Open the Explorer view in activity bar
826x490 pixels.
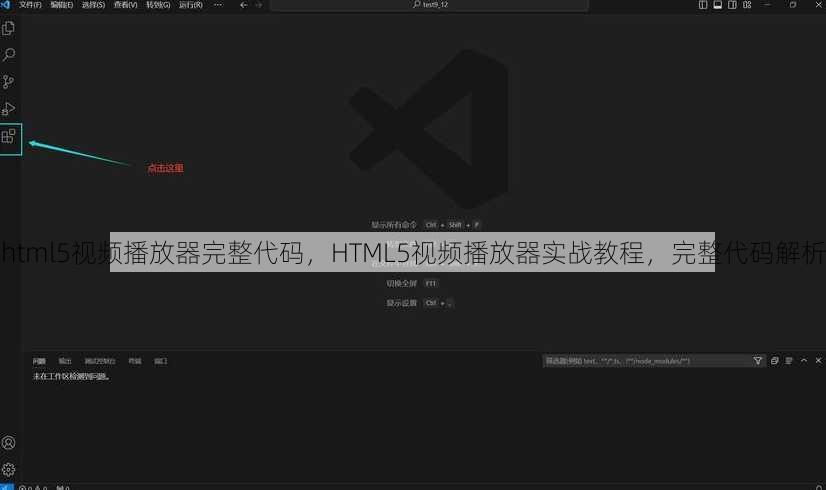pos(8,28)
